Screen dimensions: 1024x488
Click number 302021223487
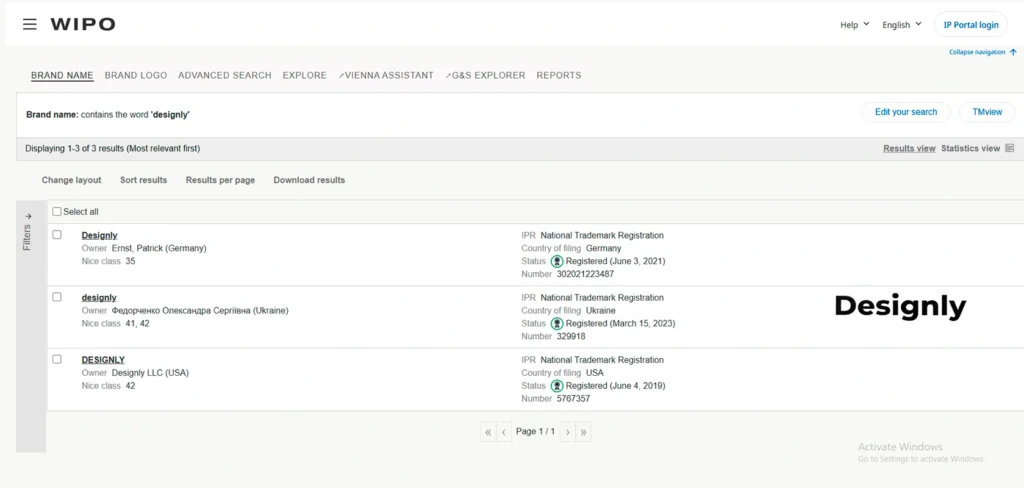pyautogui.click(x=584, y=274)
